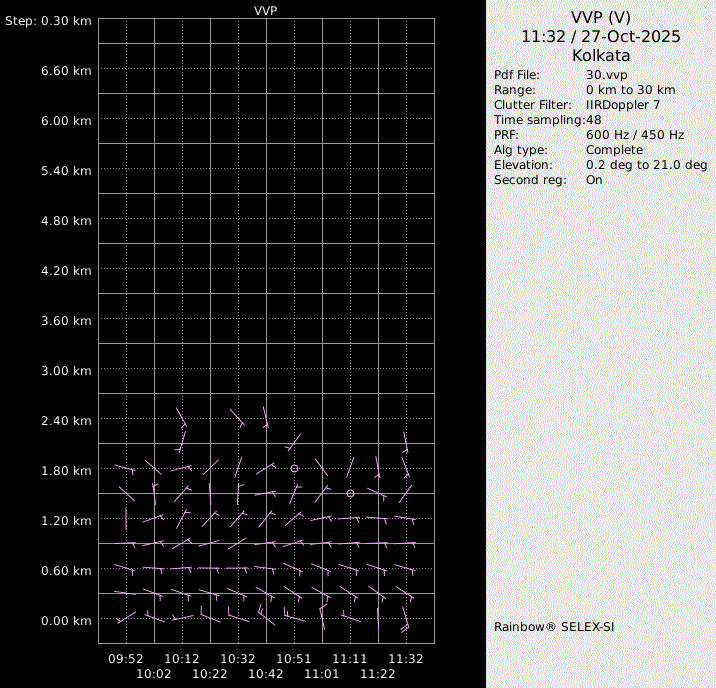Select the 10:51 time label
716x688 pixels.
(x=294, y=659)
